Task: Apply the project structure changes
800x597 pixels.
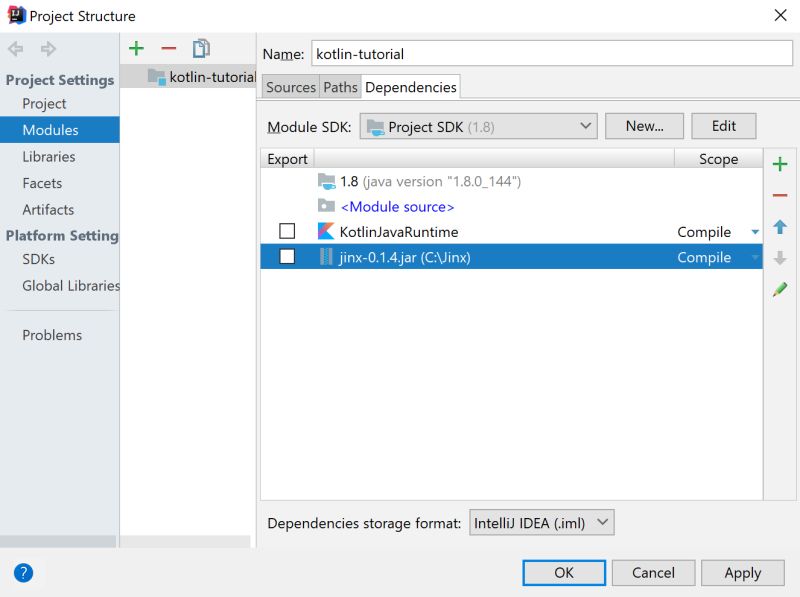Action: coord(742,572)
